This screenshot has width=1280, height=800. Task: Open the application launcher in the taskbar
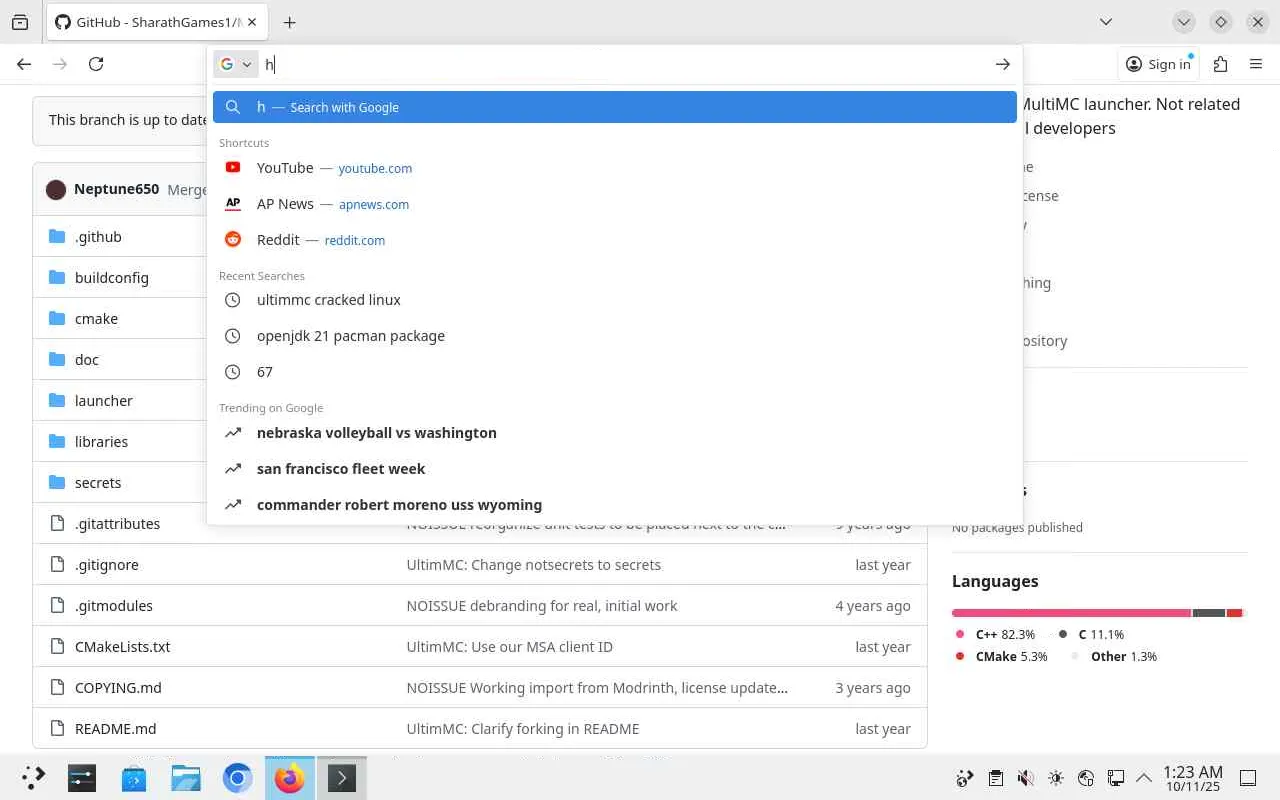33,778
